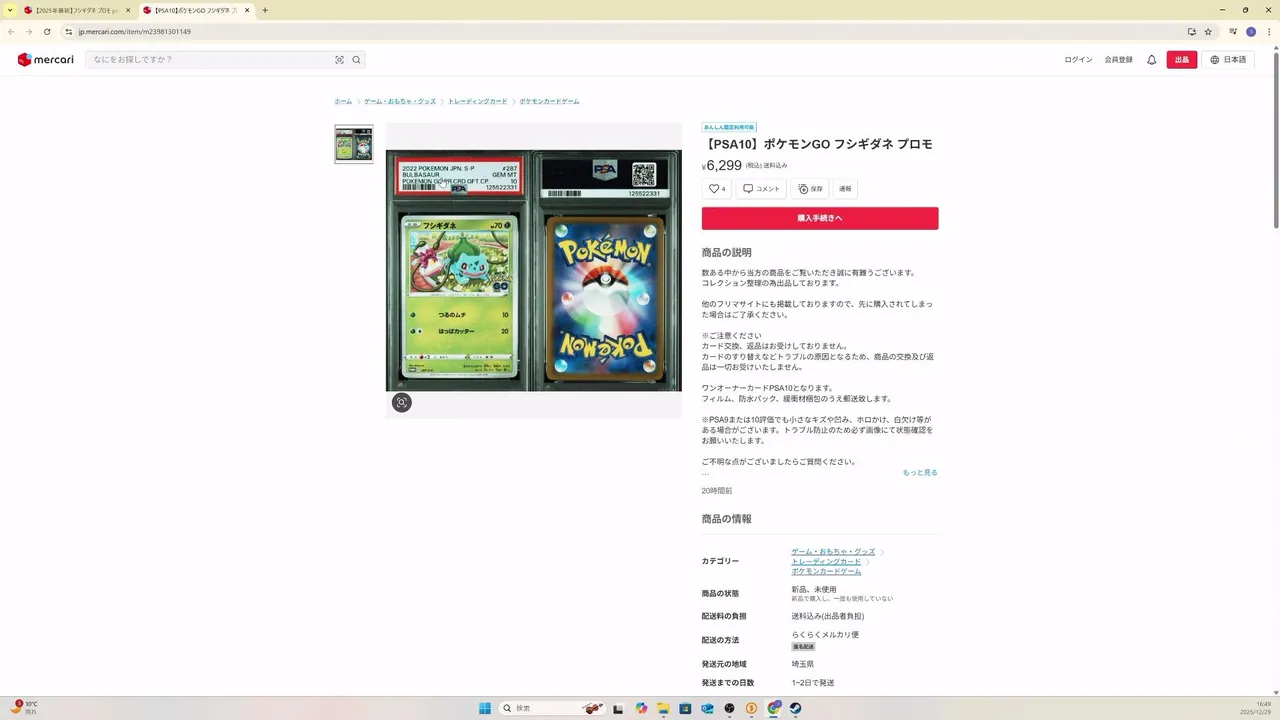Viewport: 1280px width, 720px height.
Task: Open the 会員登録 sign-up link
Action: 1119,60
